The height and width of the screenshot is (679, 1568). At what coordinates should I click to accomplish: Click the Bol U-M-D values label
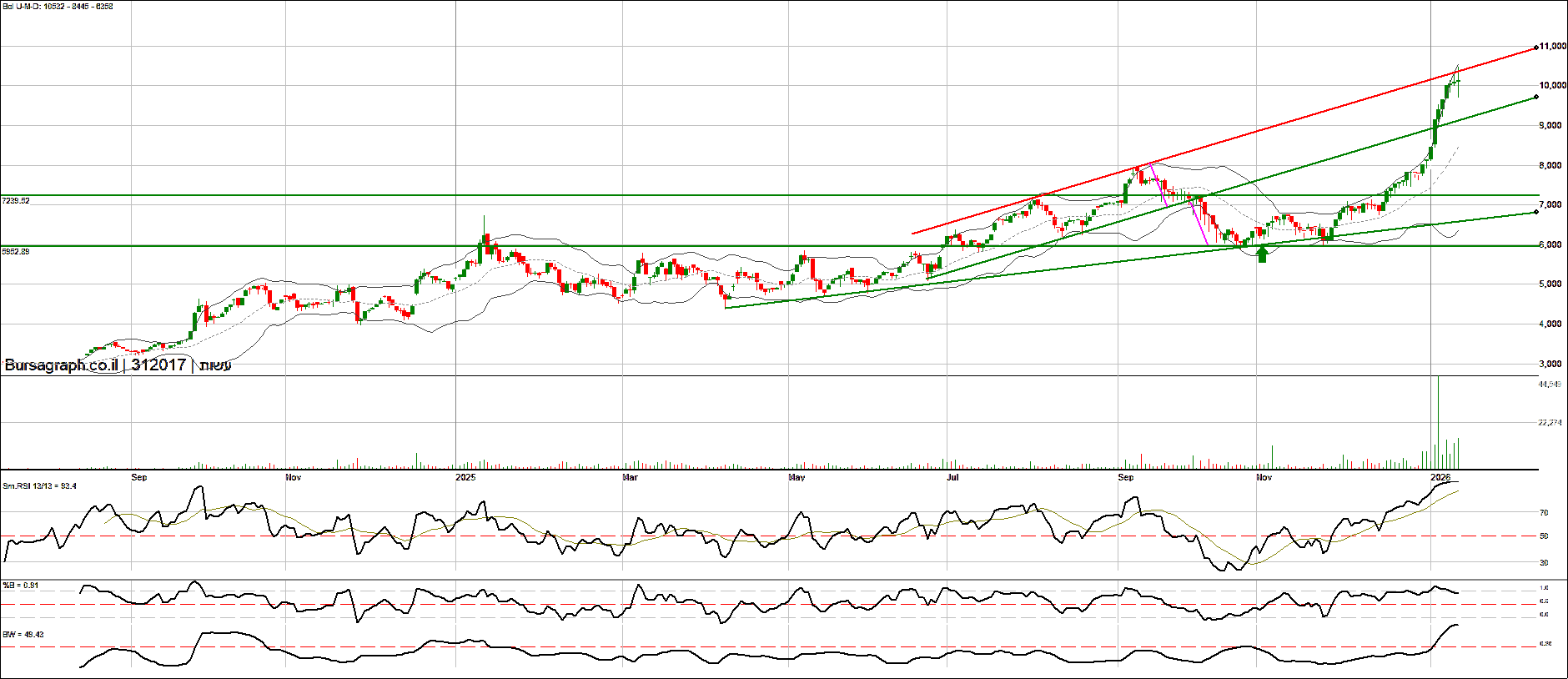click(x=58, y=7)
